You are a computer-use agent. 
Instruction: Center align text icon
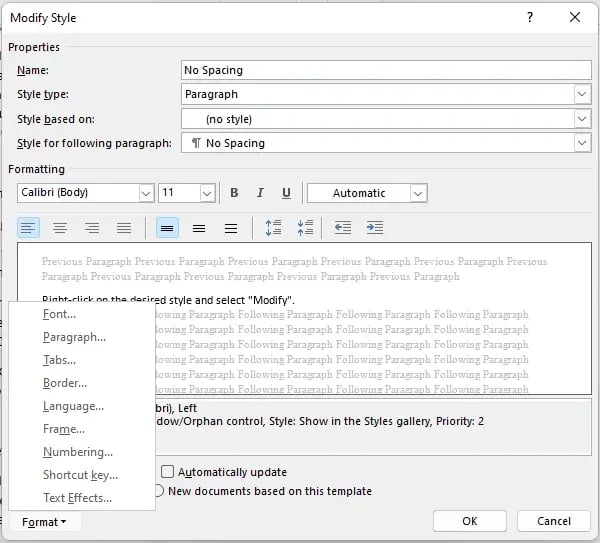(60, 228)
